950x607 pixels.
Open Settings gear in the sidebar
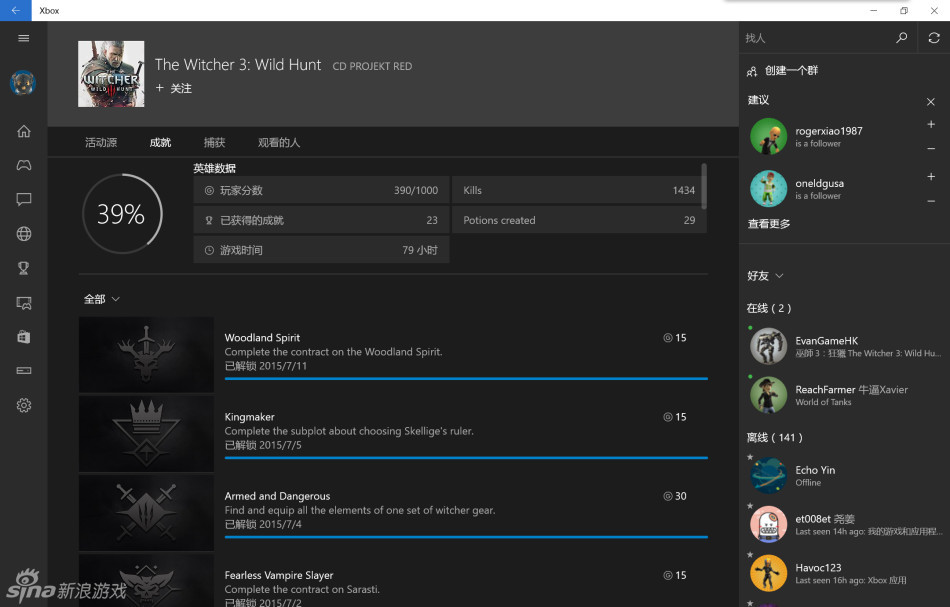pyautogui.click(x=24, y=405)
